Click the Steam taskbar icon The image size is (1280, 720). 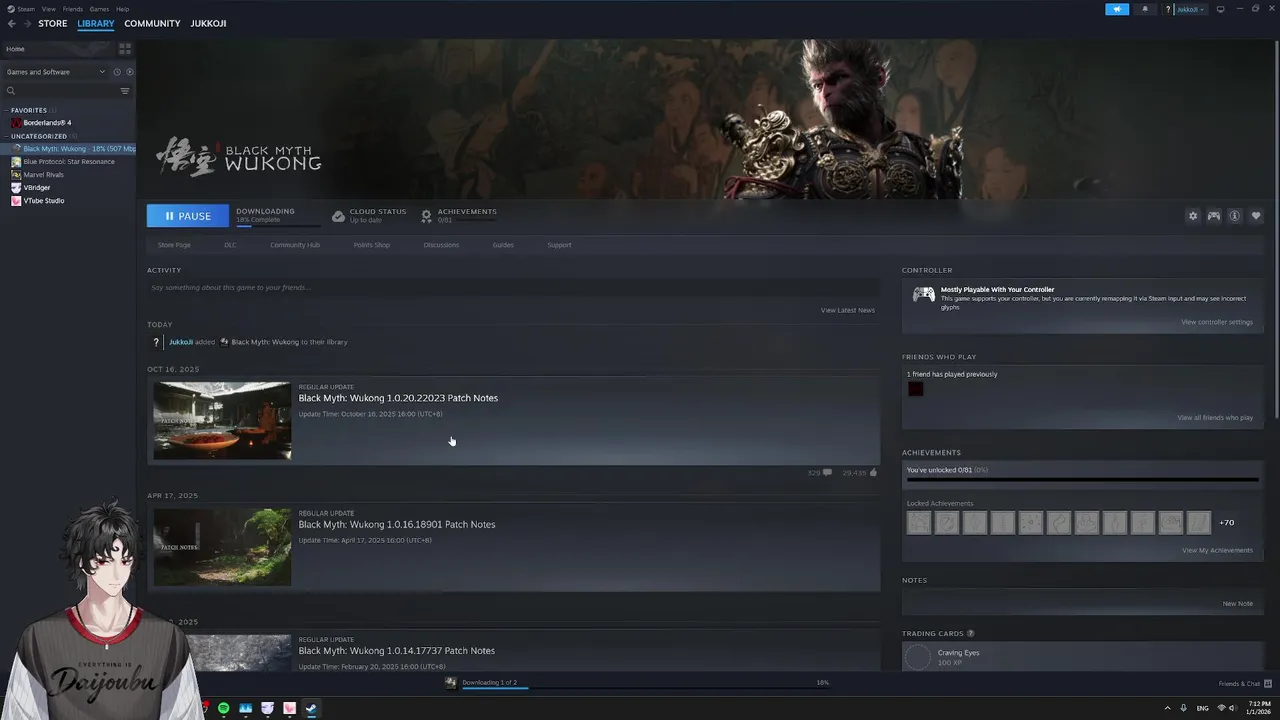(x=311, y=708)
